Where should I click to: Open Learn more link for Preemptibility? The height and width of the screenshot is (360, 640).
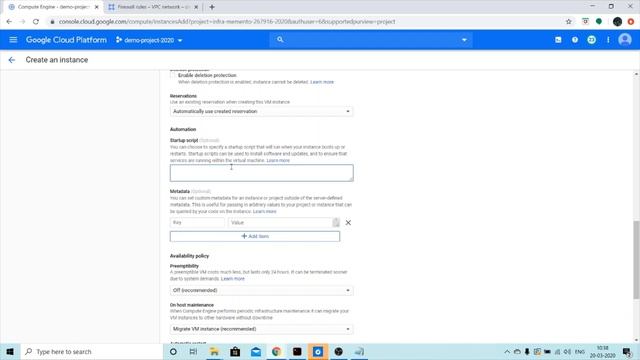click(x=233, y=279)
